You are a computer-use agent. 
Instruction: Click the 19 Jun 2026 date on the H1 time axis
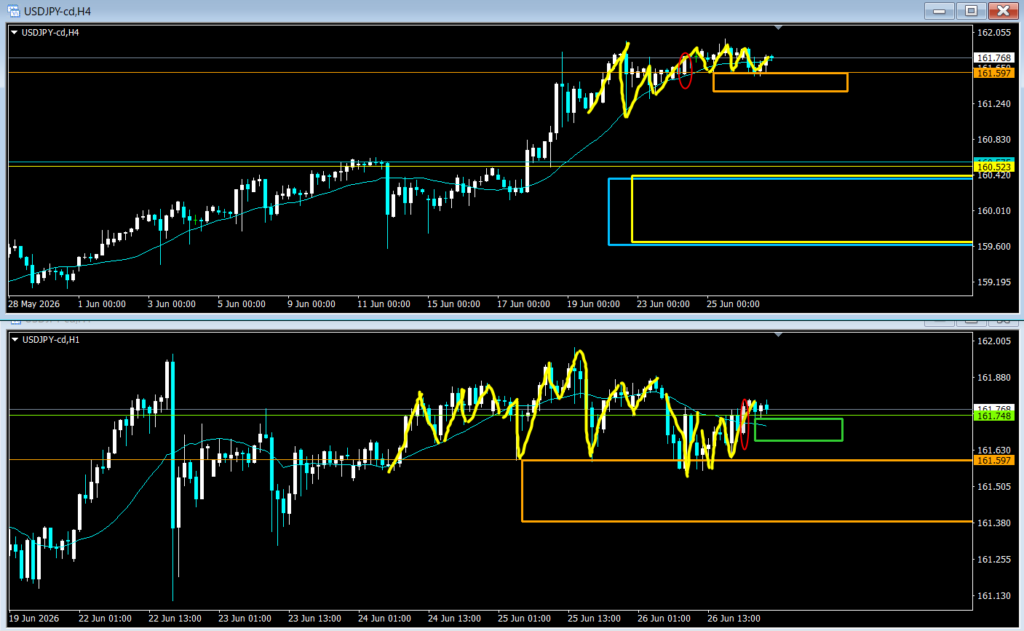click(34, 619)
